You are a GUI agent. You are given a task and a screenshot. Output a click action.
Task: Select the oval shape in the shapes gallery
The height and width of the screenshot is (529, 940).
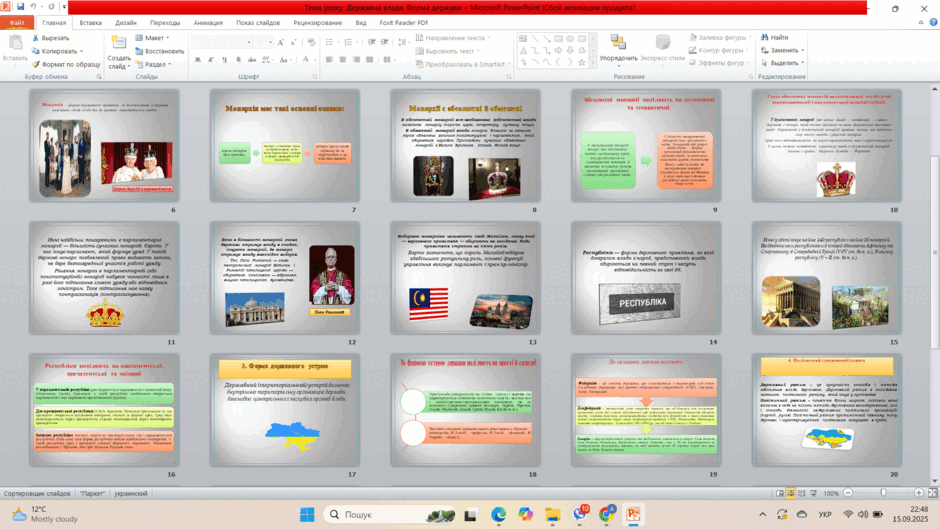coord(570,38)
